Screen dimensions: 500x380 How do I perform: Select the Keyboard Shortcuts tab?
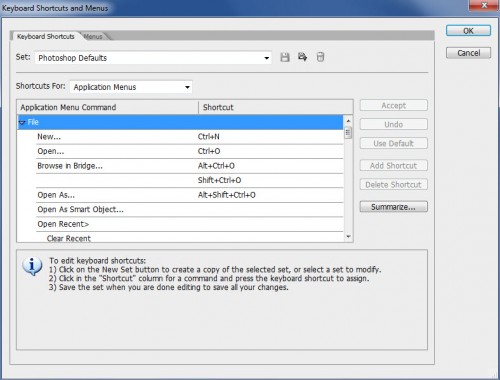tap(46, 36)
